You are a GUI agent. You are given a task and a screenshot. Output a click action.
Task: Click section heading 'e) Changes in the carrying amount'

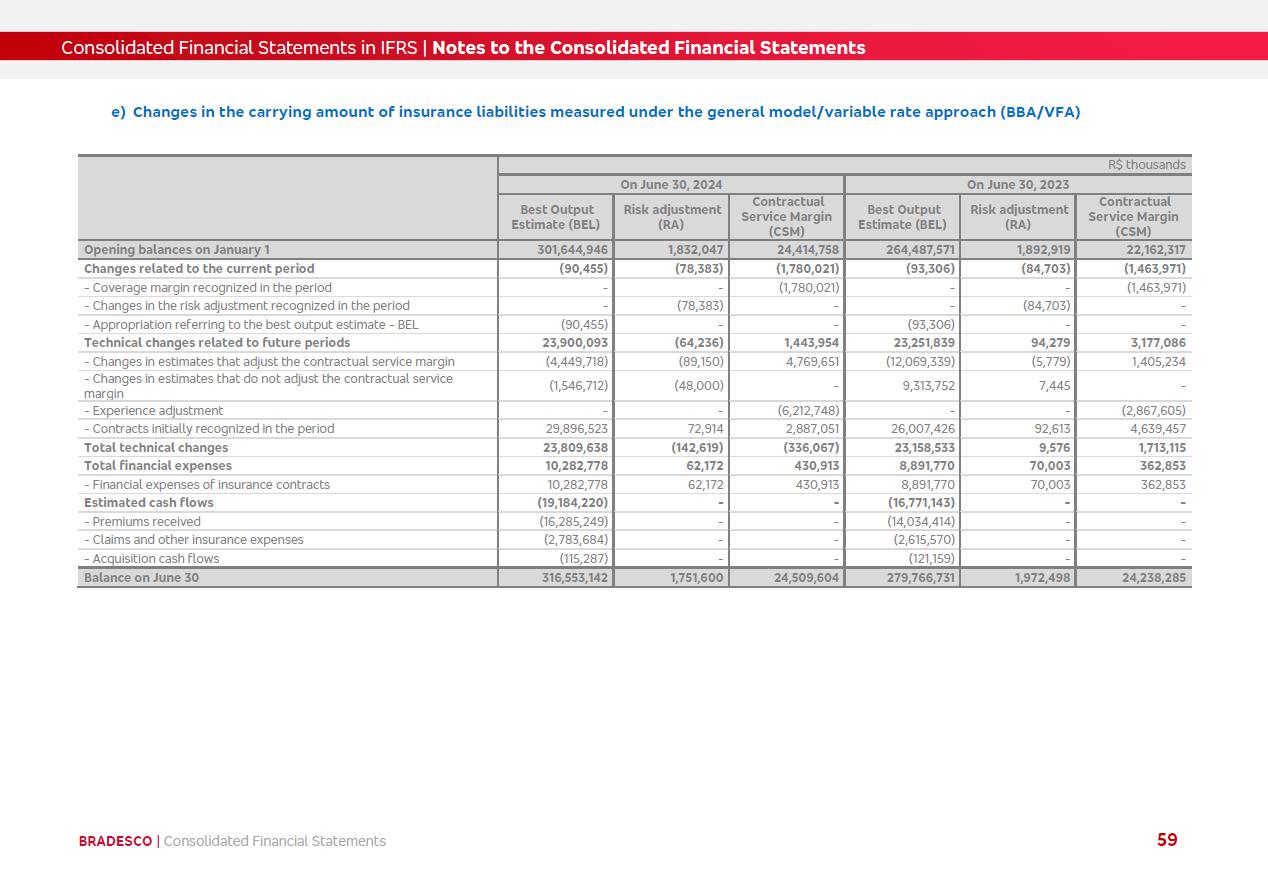(595, 112)
